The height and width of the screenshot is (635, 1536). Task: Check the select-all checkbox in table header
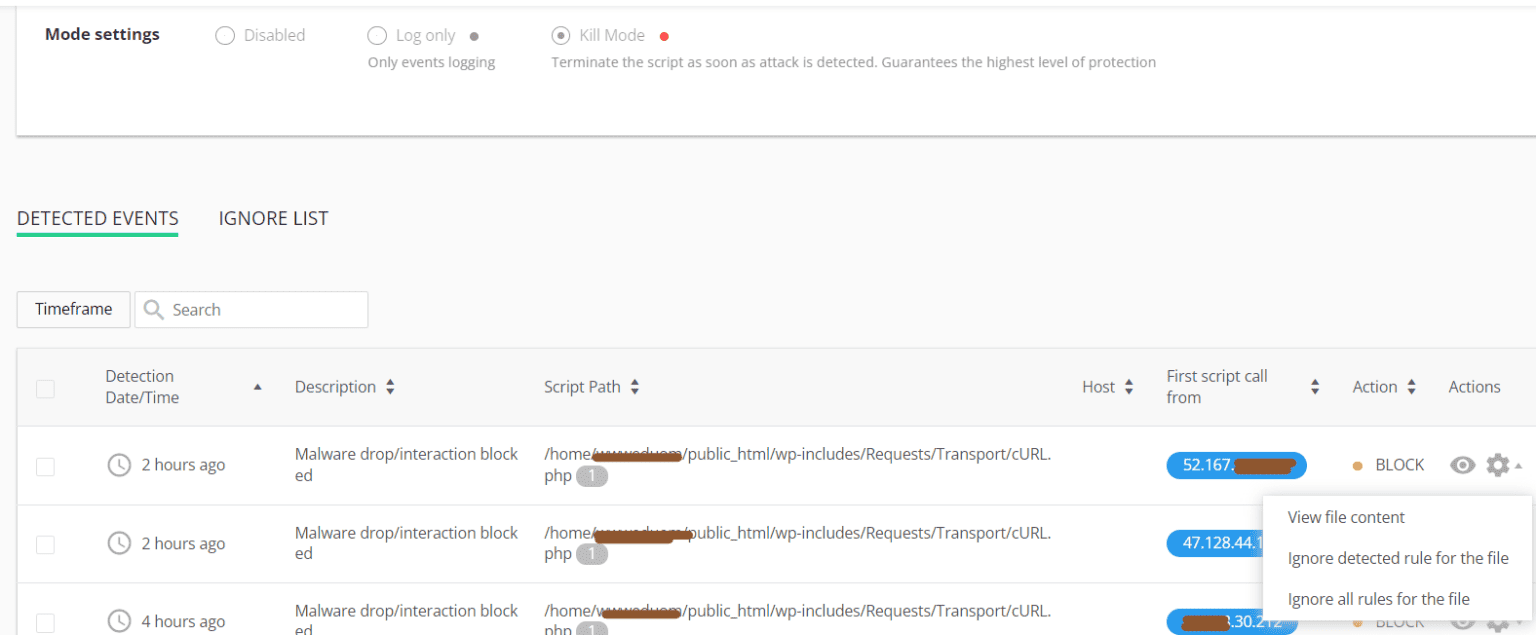(x=44, y=388)
